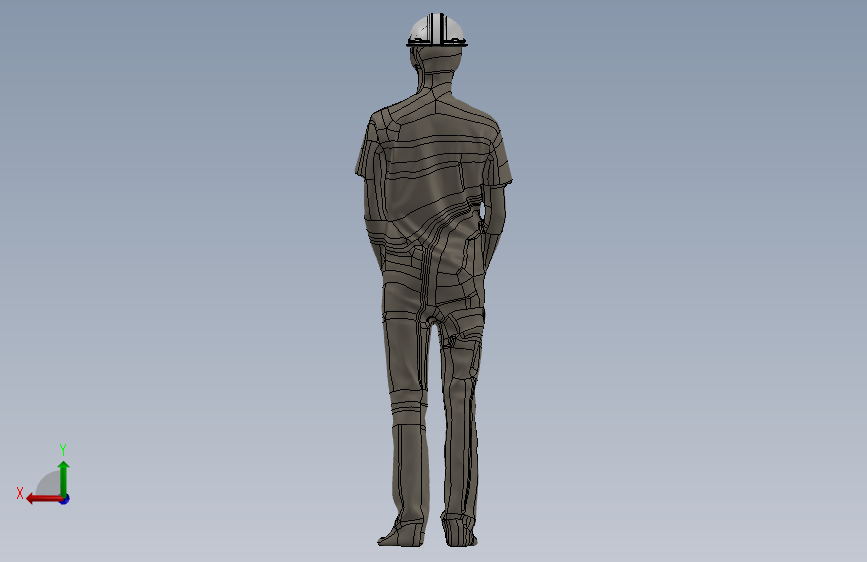Click the red X label of triad
Screen dimensions: 867x562
20,493
